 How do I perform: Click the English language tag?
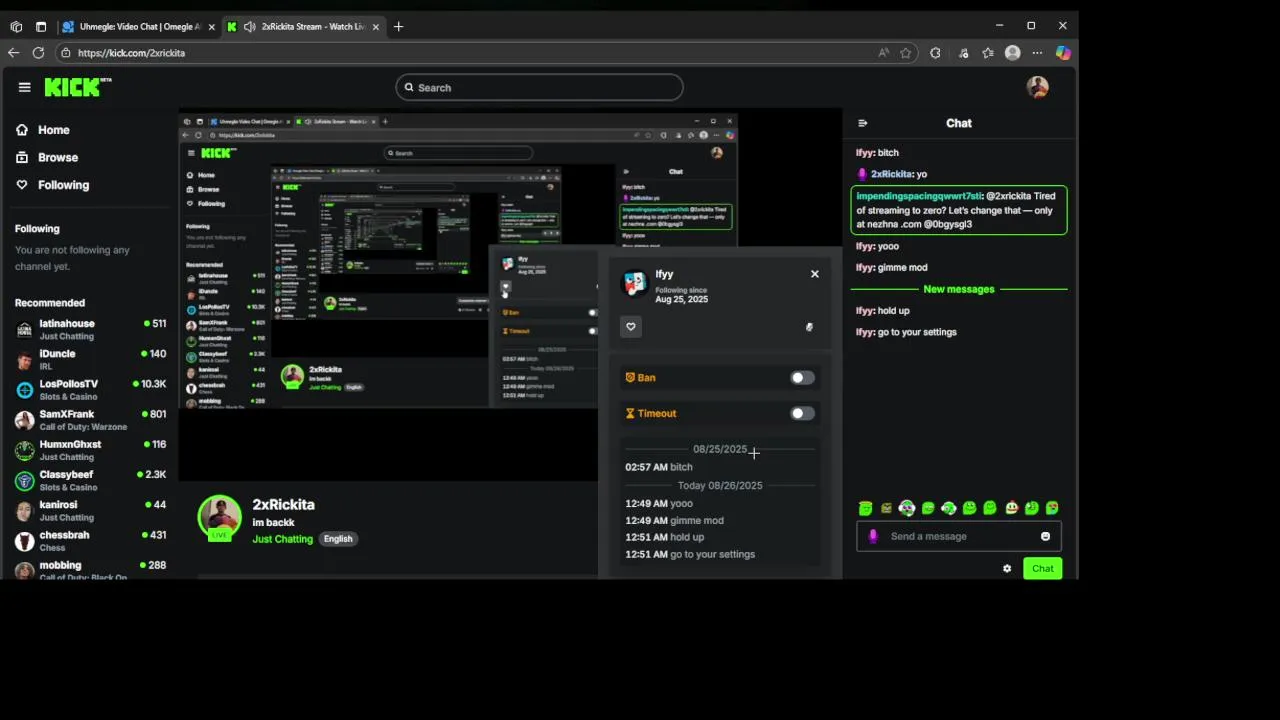coord(338,539)
